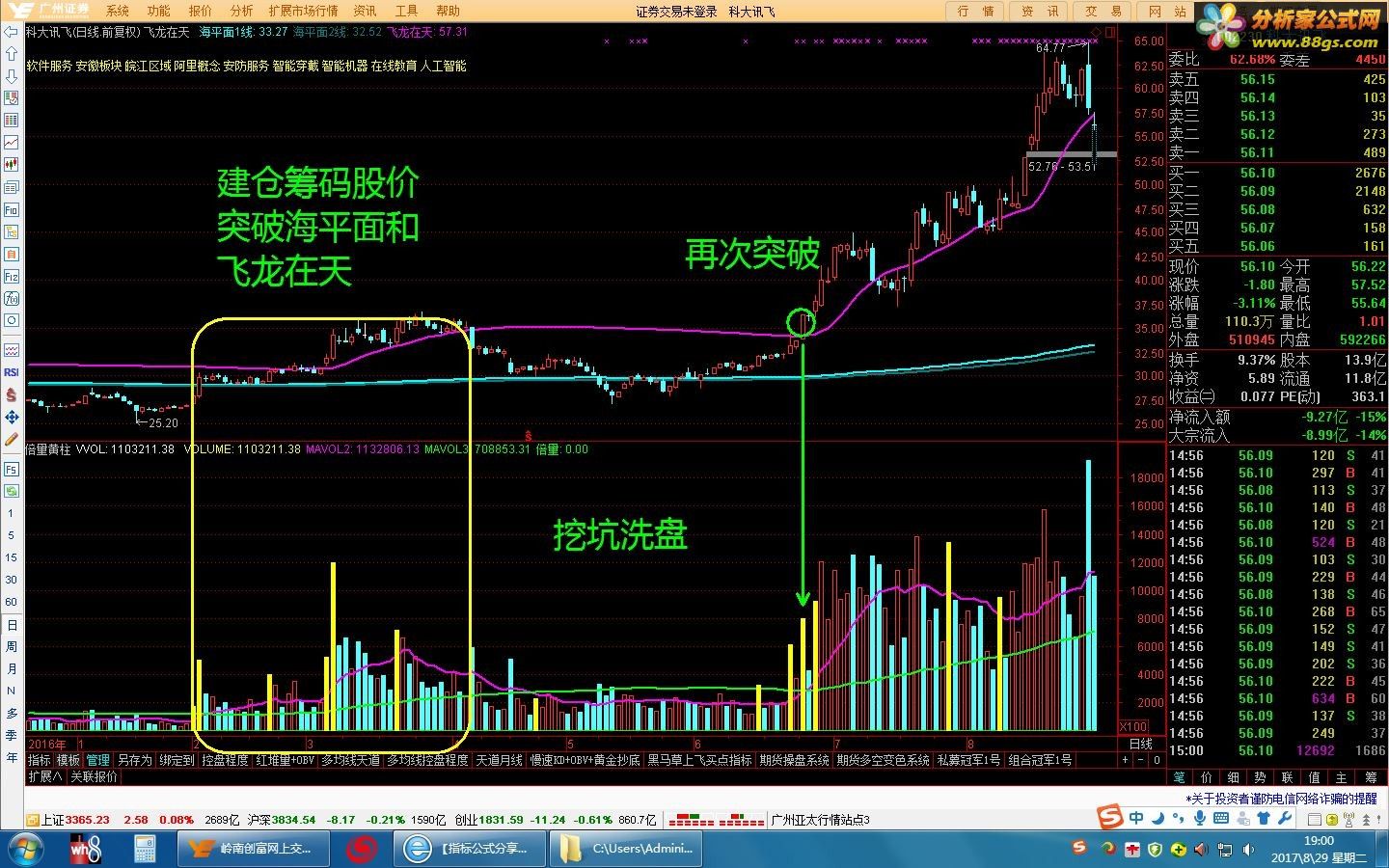Click the red dollar sign icon in sidebar
The height and width of the screenshot is (868, 1389).
click(12, 394)
